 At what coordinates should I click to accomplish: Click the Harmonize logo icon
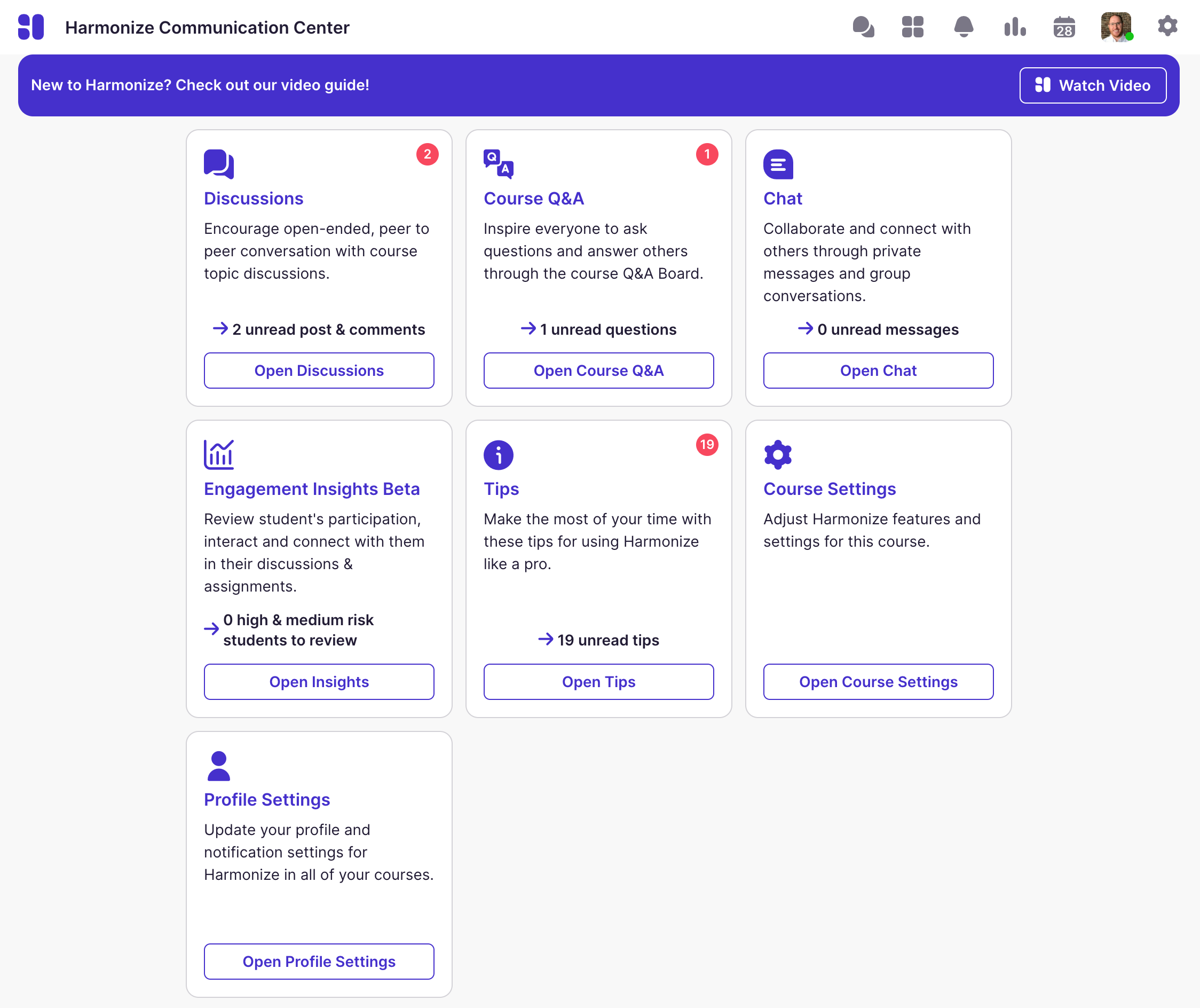[x=31, y=27]
